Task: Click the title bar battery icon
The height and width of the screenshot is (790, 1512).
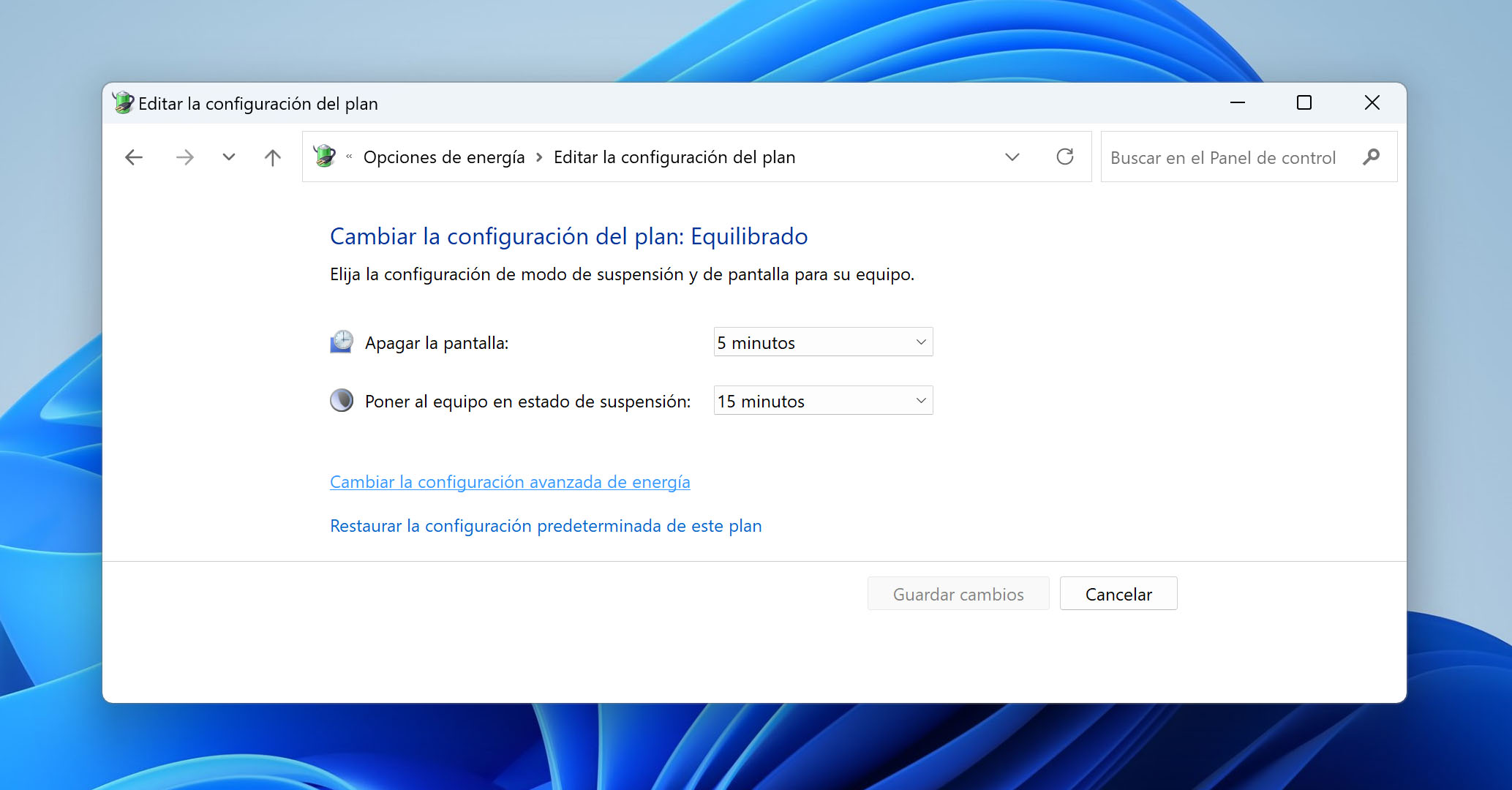Action: pyautogui.click(x=123, y=102)
